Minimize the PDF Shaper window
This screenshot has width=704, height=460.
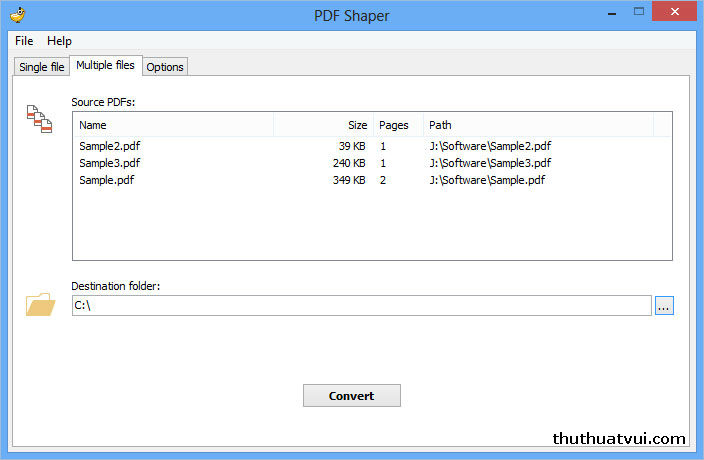pyautogui.click(x=612, y=13)
